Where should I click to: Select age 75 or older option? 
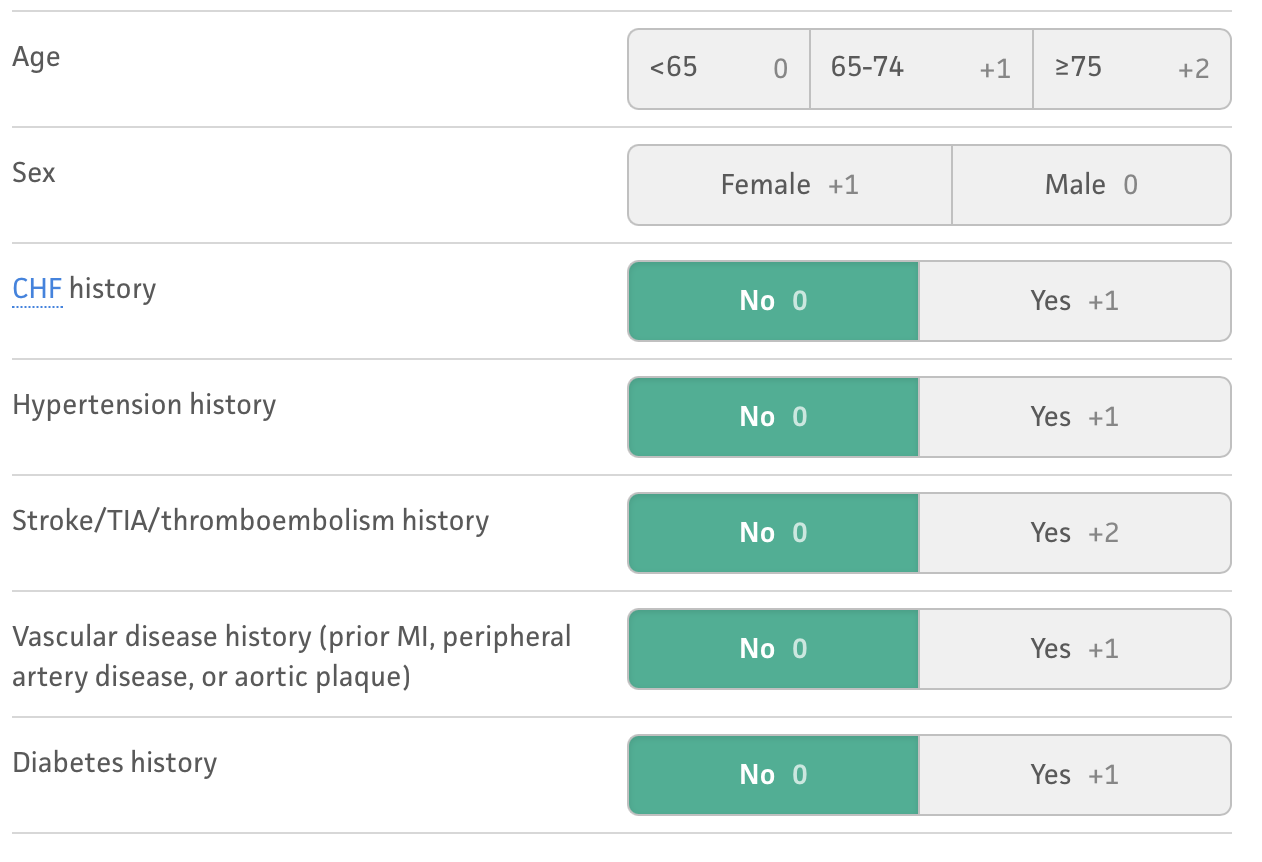pyautogui.click(x=1131, y=69)
